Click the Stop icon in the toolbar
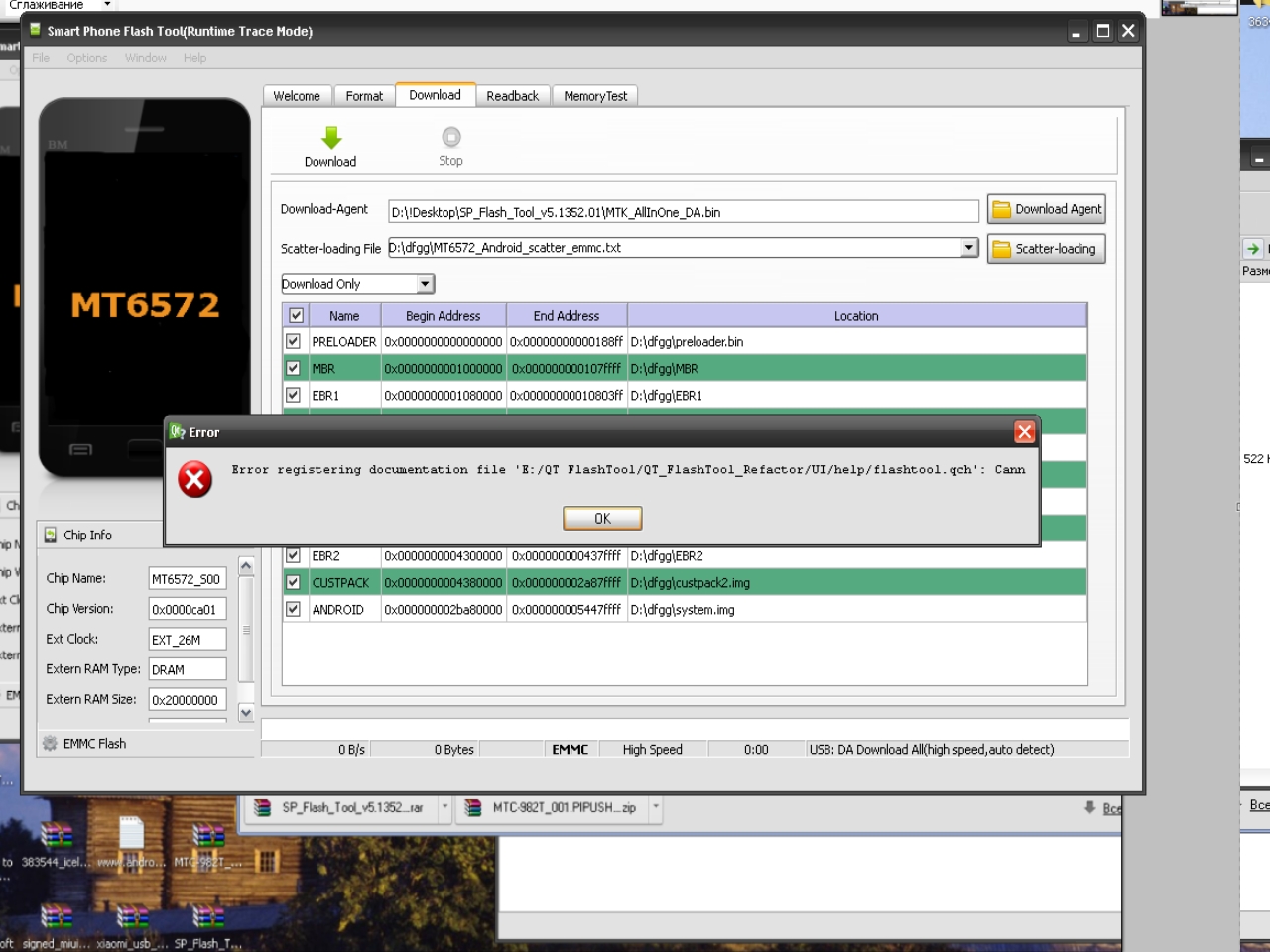1270x952 pixels. [x=451, y=138]
